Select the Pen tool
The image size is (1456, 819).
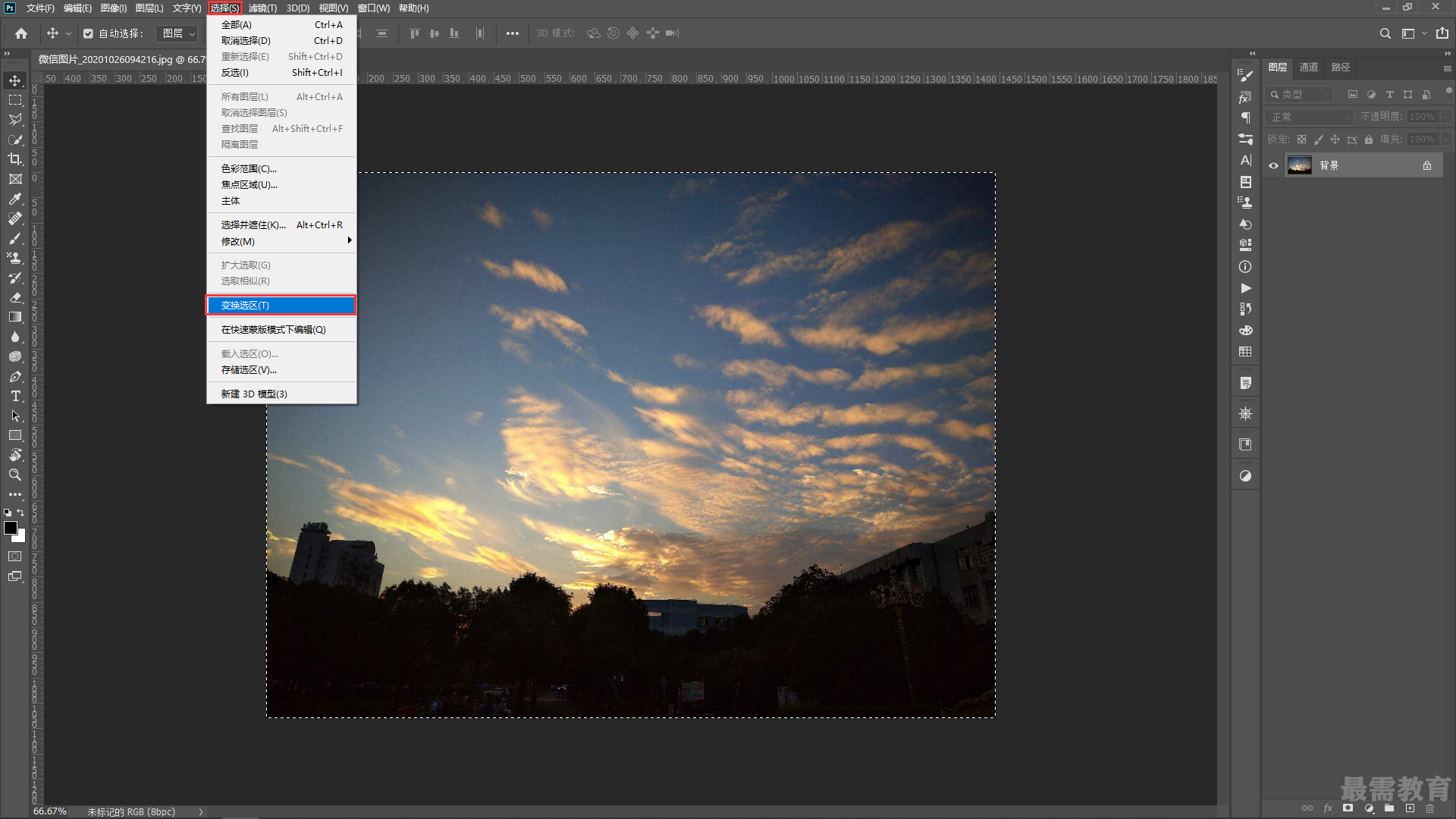point(15,376)
